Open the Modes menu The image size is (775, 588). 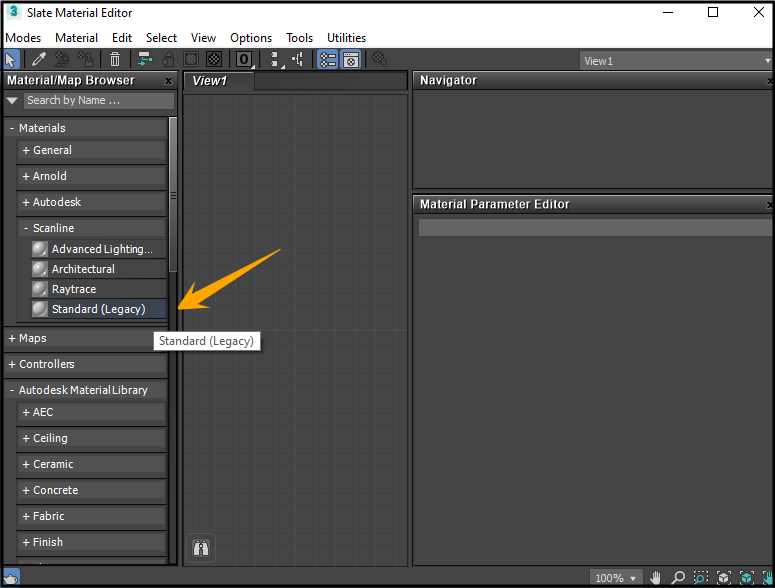click(23, 38)
